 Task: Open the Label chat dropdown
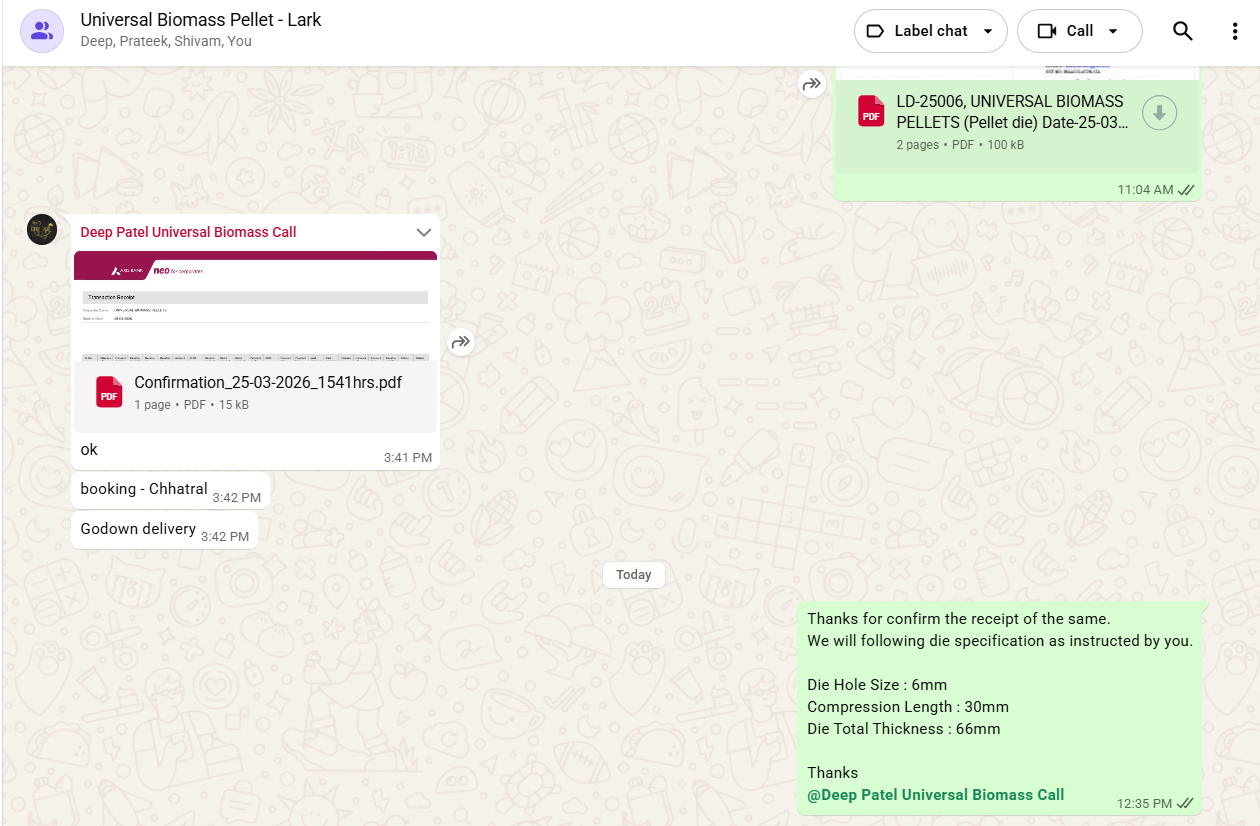click(x=930, y=31)
